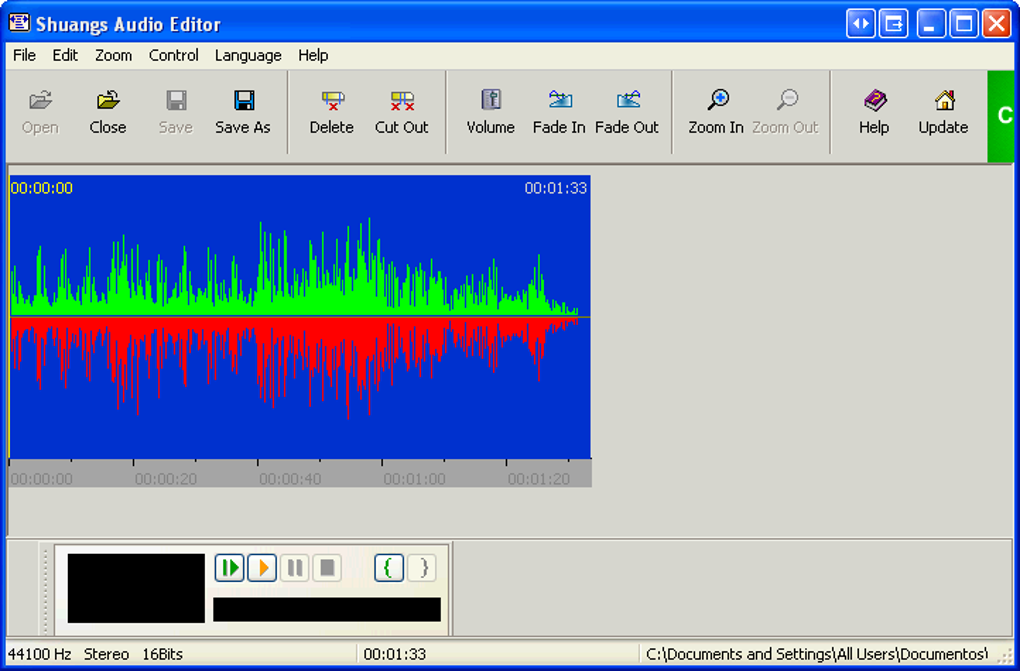Use the Cut Out tool
Screen dimensions: 1020x671
(402, 112)
